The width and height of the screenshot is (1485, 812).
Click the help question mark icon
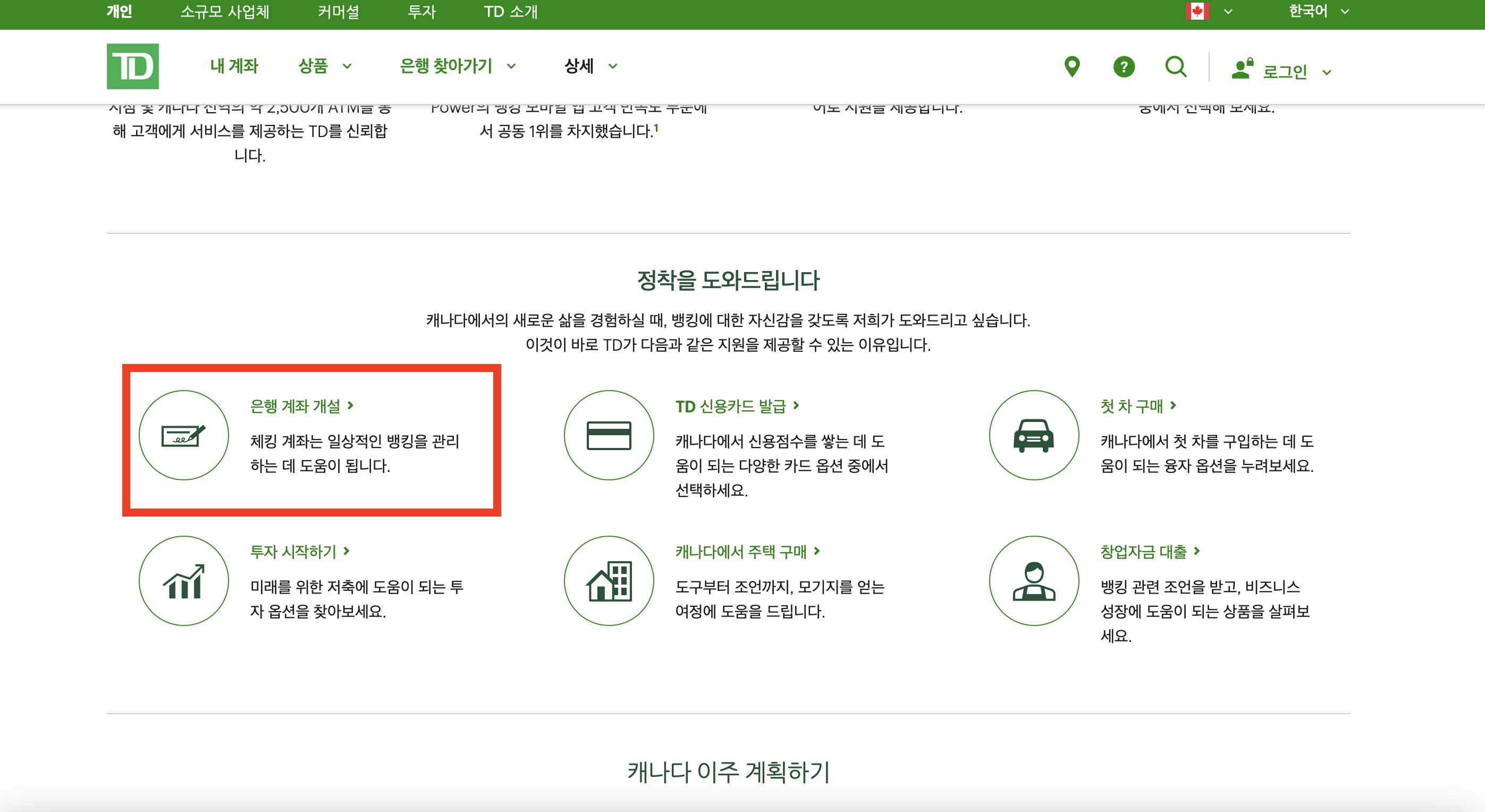1124,67
